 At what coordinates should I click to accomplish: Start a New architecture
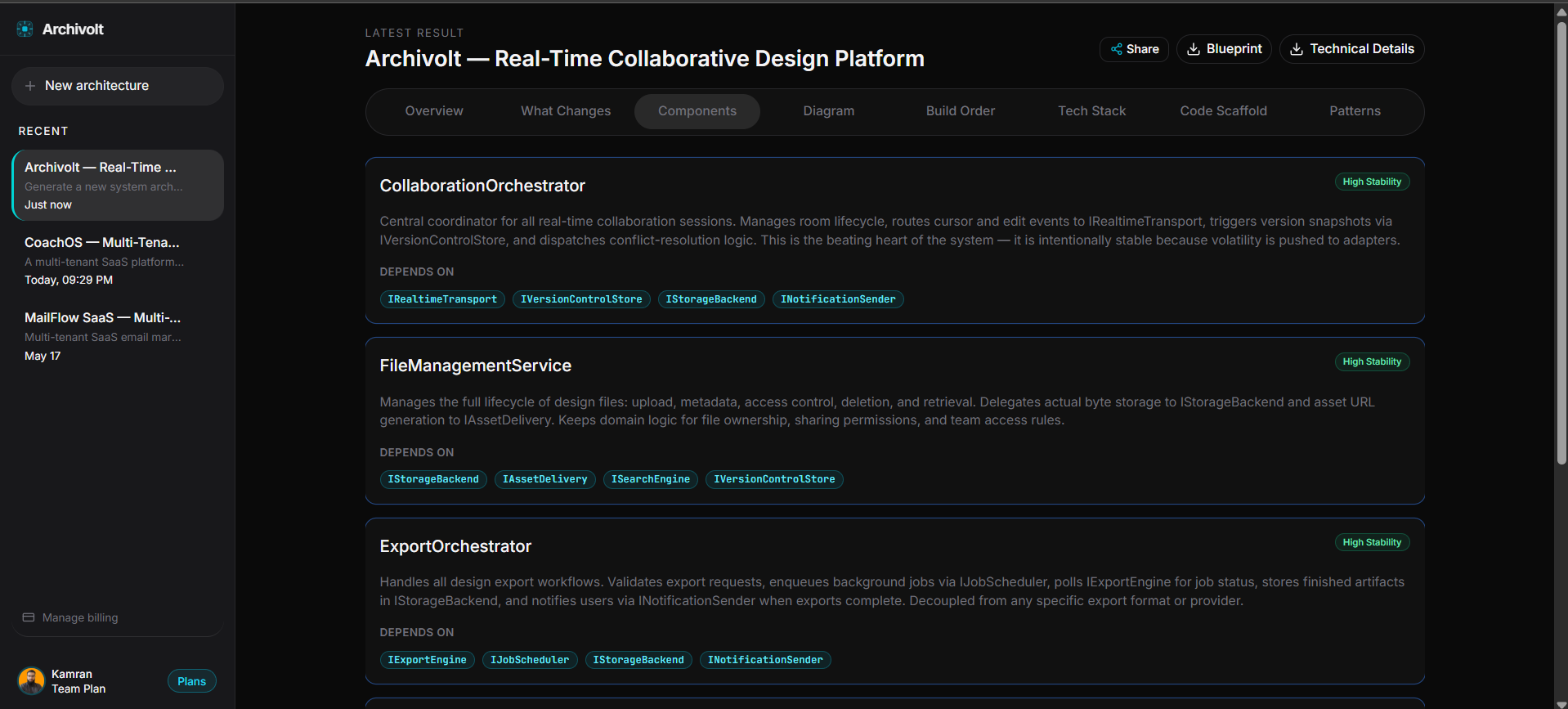click(x=118, y=86)
